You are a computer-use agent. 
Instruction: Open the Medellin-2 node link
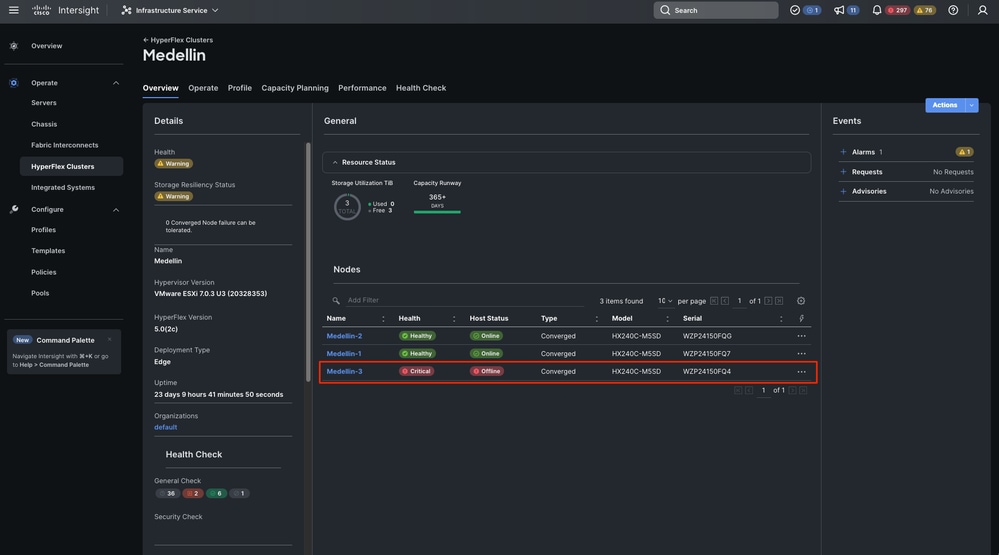pos(344,336)
